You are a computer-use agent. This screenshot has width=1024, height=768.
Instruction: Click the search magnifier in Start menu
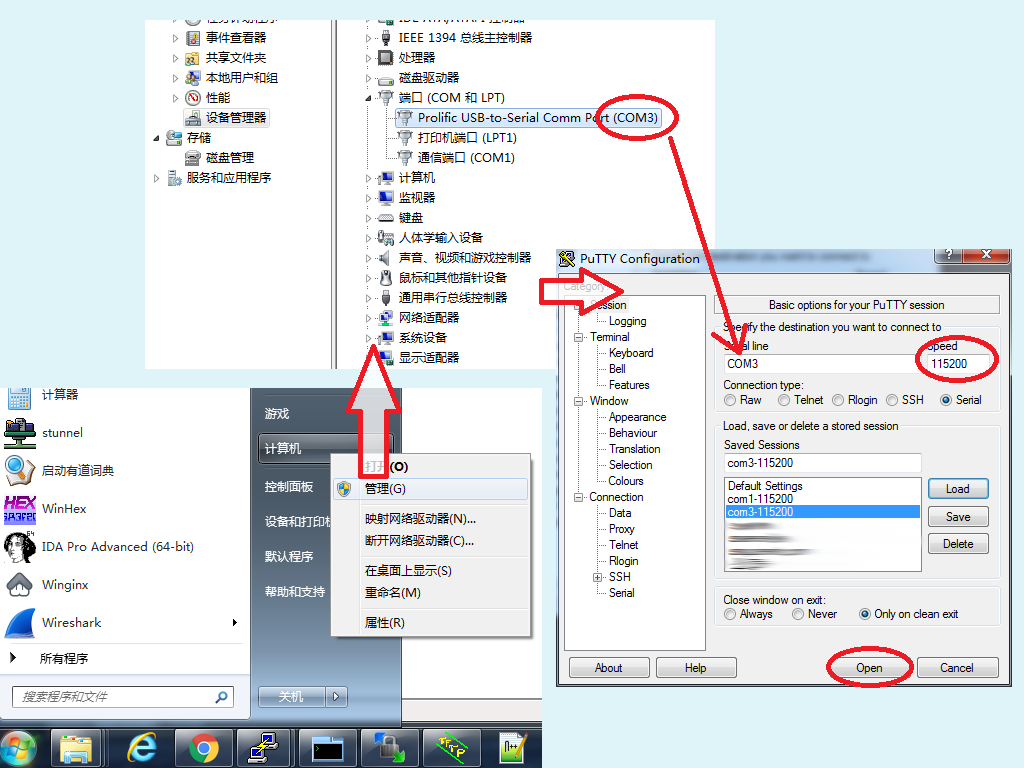point(222,697)
